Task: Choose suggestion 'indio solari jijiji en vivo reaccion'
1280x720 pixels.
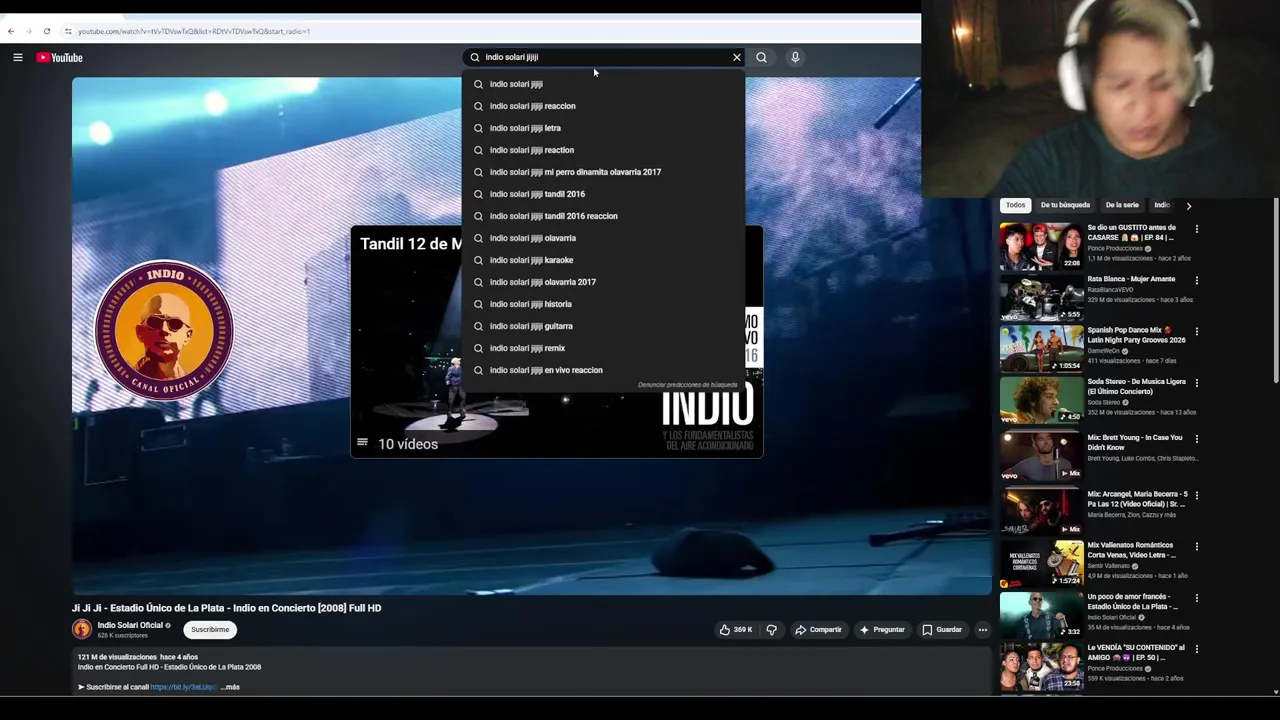Action: click(604, 370)
